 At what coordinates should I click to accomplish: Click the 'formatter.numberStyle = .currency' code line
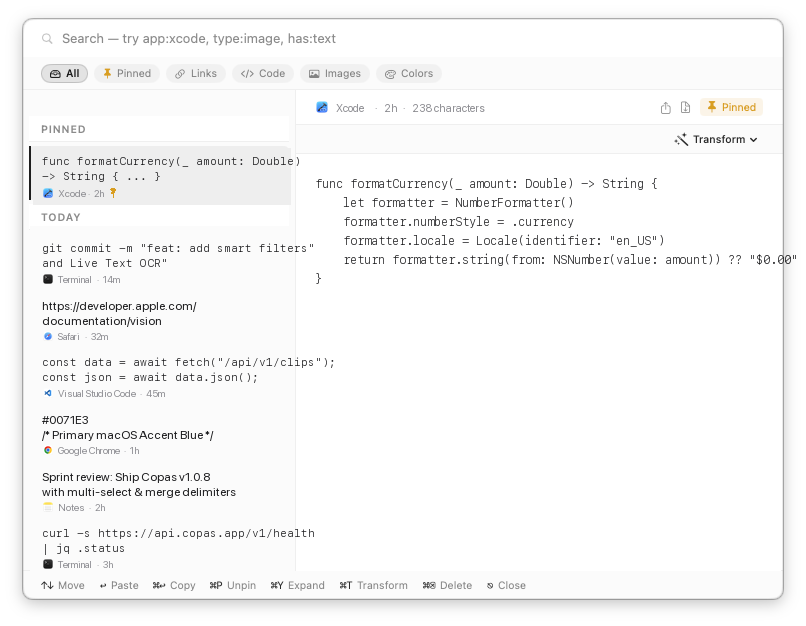459,222
